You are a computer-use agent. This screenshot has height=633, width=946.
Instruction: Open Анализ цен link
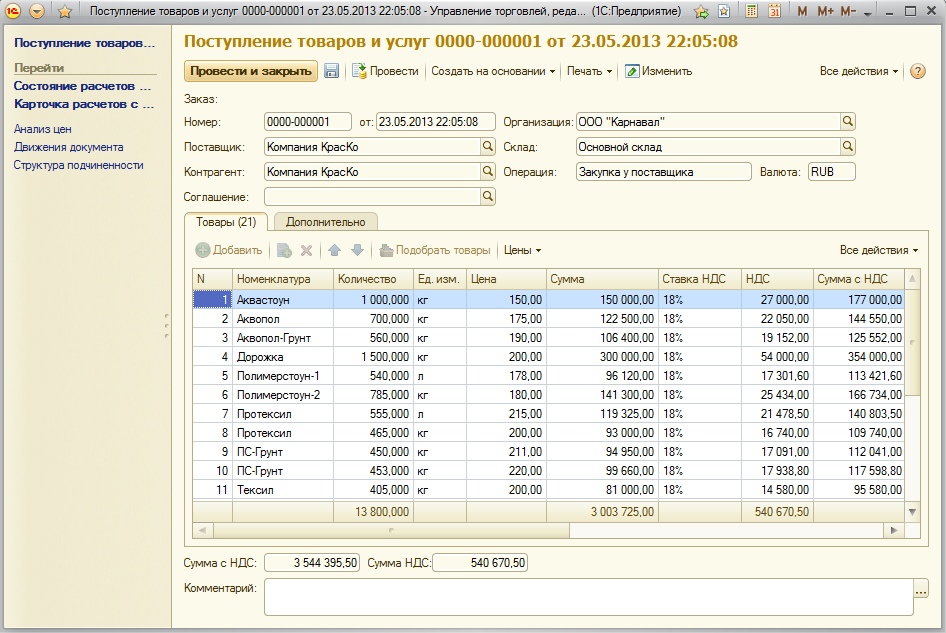tap(43, 129)
